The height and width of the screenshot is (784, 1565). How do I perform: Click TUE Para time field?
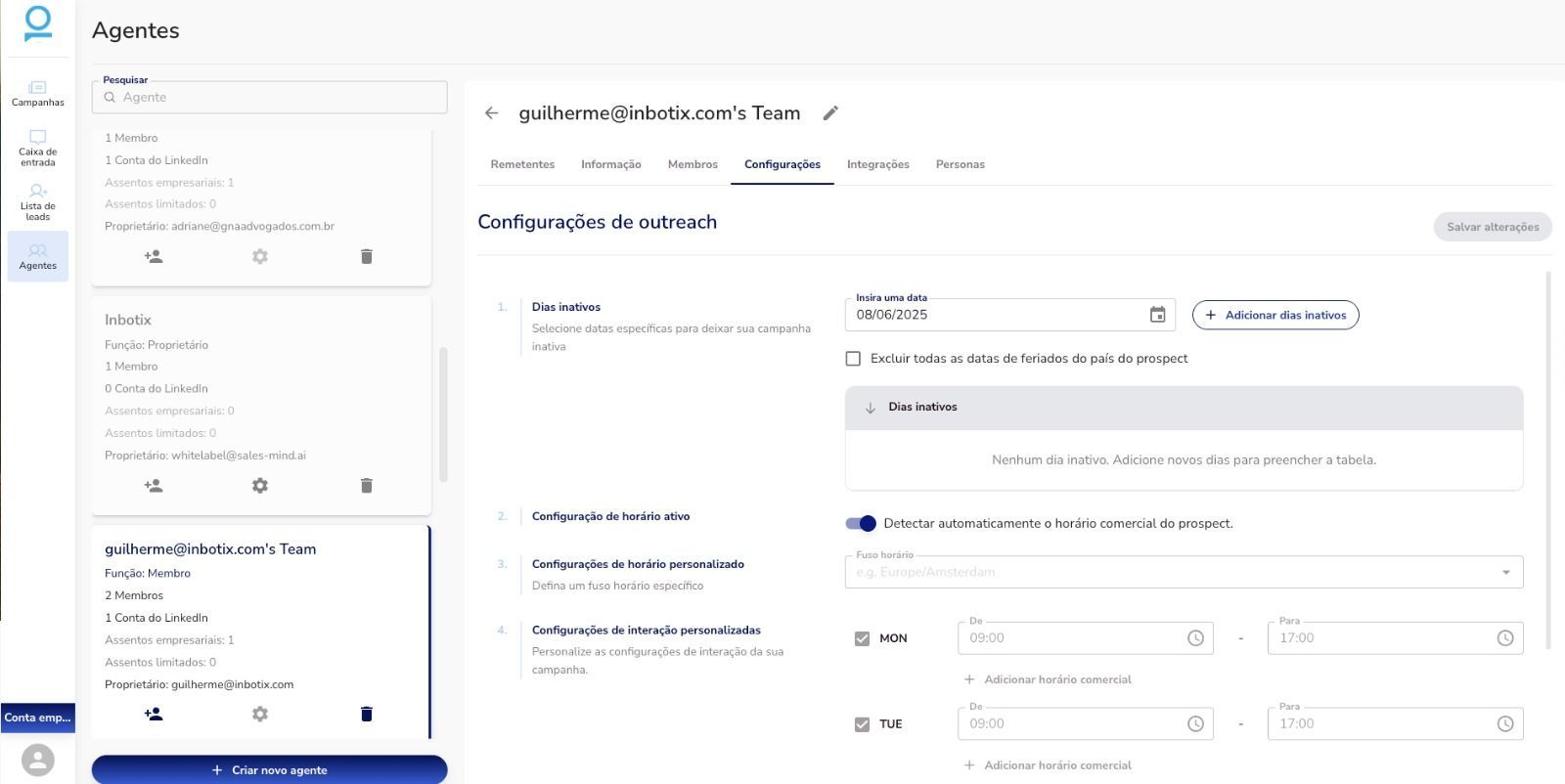[1395, 724]
